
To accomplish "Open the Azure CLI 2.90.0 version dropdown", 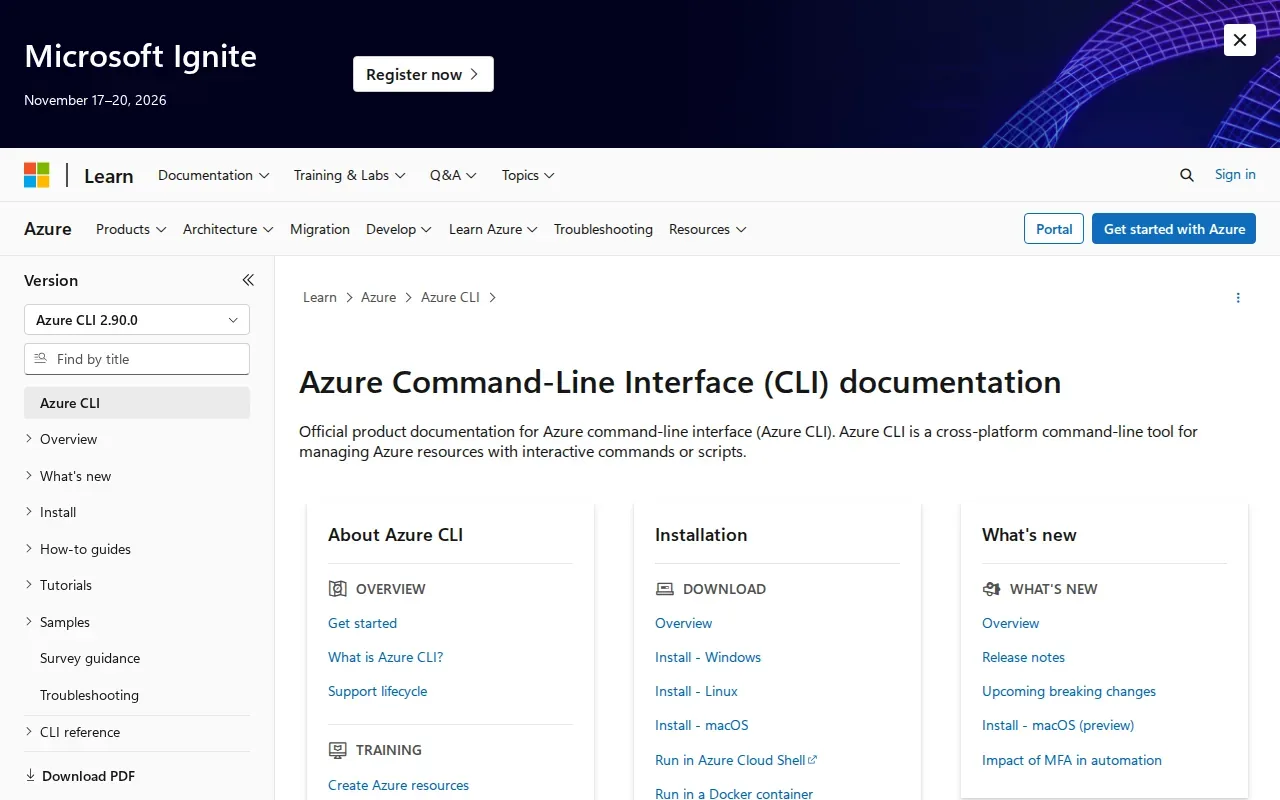I will 137,320.
